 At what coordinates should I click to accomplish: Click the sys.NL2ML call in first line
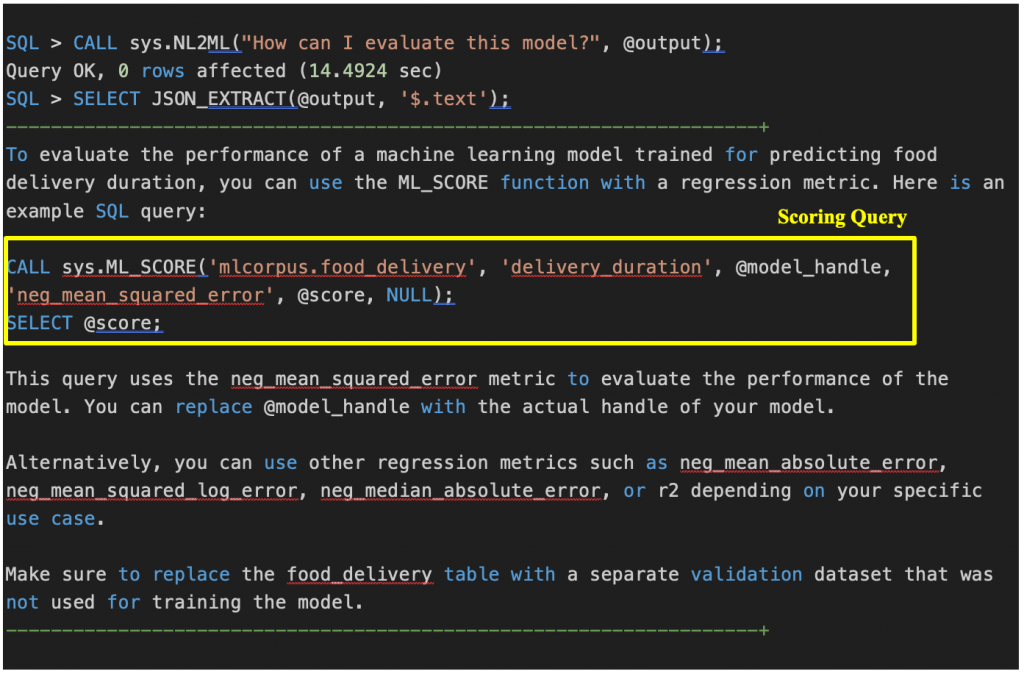point(184,43)
